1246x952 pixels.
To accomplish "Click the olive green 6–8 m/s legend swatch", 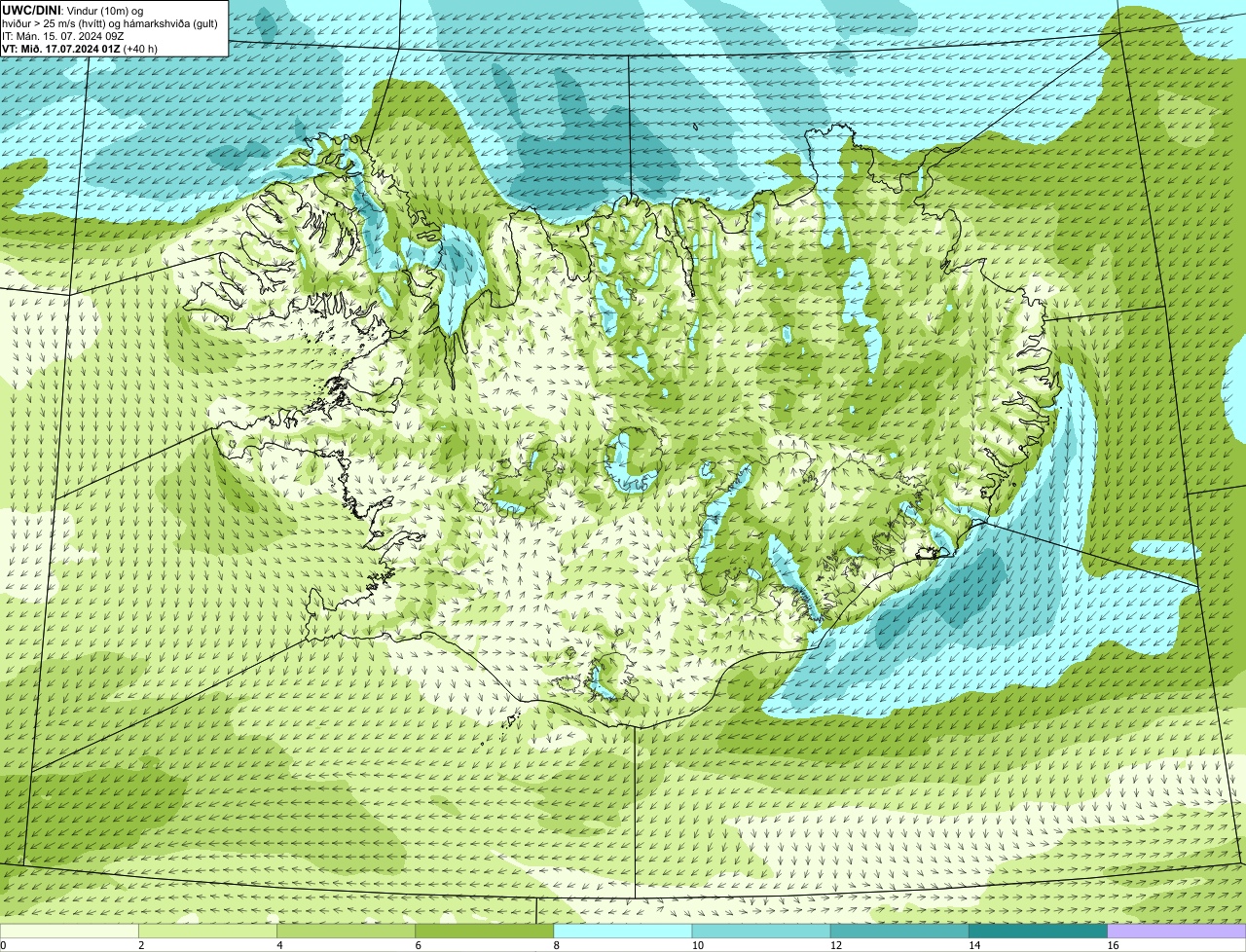I will 485,931.
